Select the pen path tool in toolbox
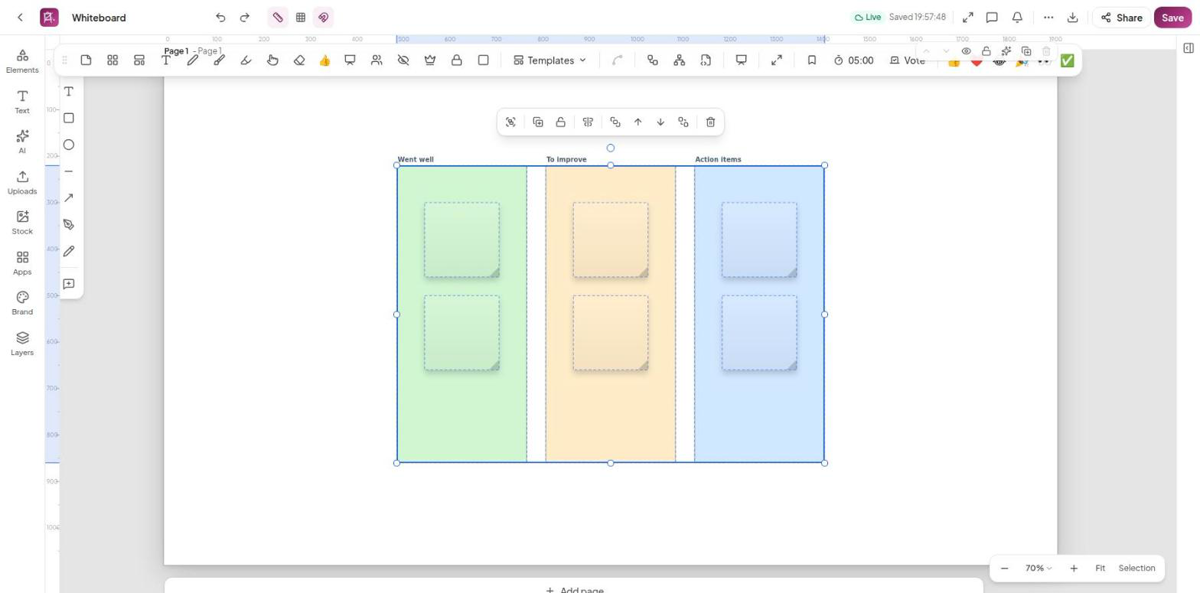The height and width of the screenshot is (593, 1200). point(69,225)
